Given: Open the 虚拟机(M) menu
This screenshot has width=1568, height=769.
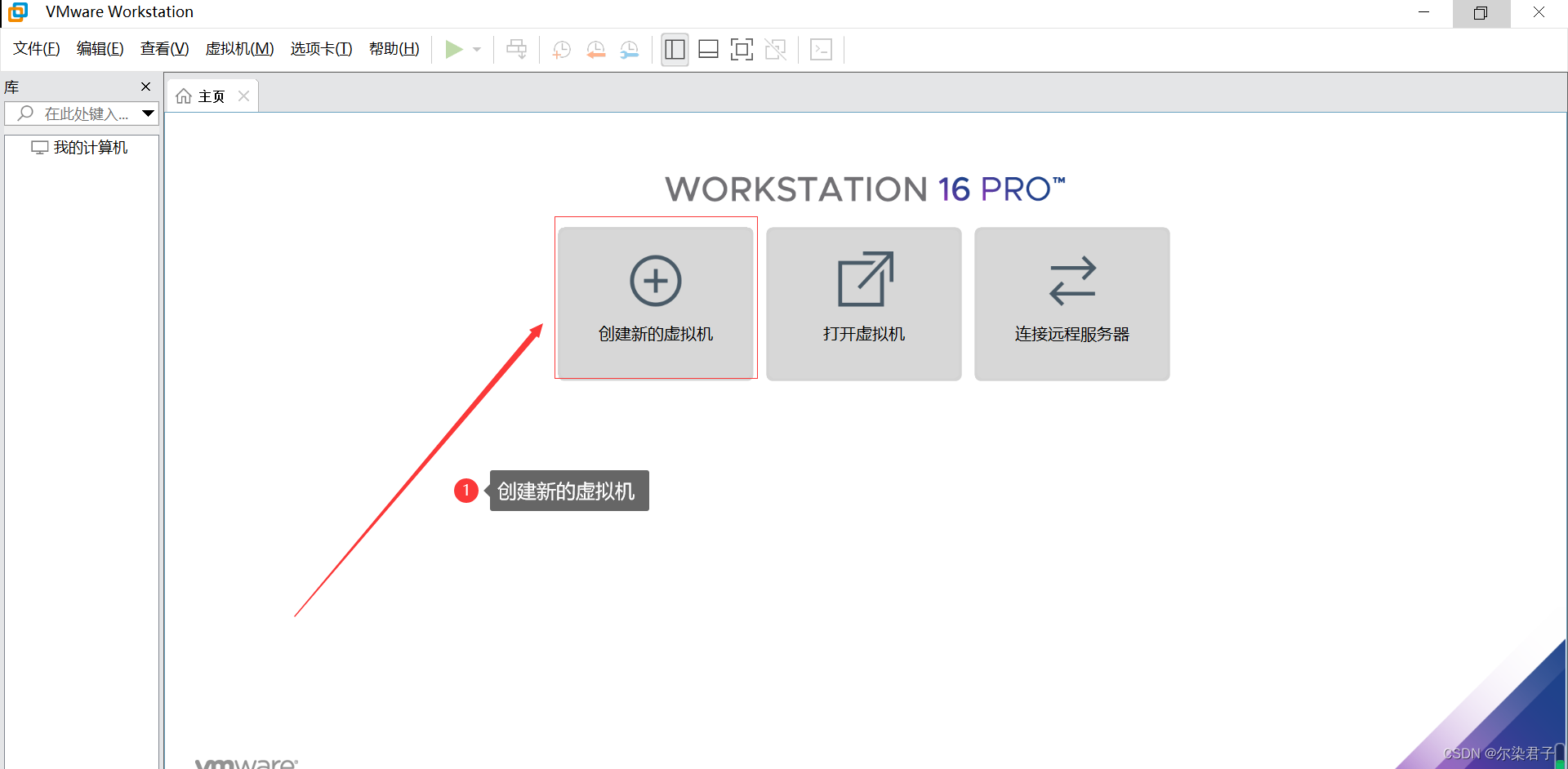Looking at the screenshot, I should tap(240, 49).
